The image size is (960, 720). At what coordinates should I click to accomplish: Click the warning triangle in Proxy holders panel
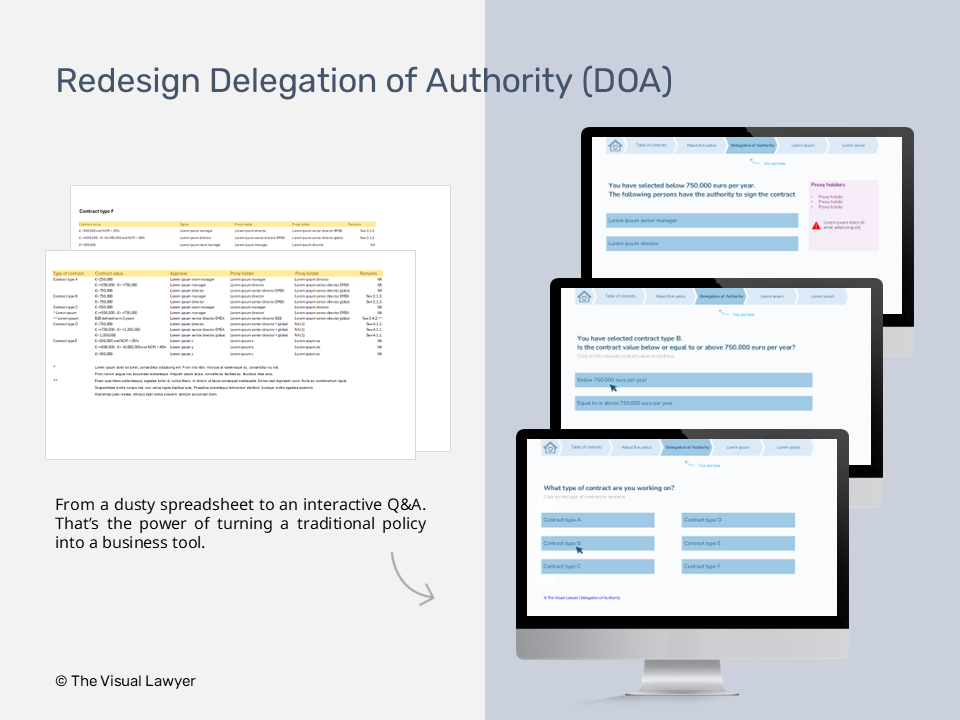[x=817, y=226]
